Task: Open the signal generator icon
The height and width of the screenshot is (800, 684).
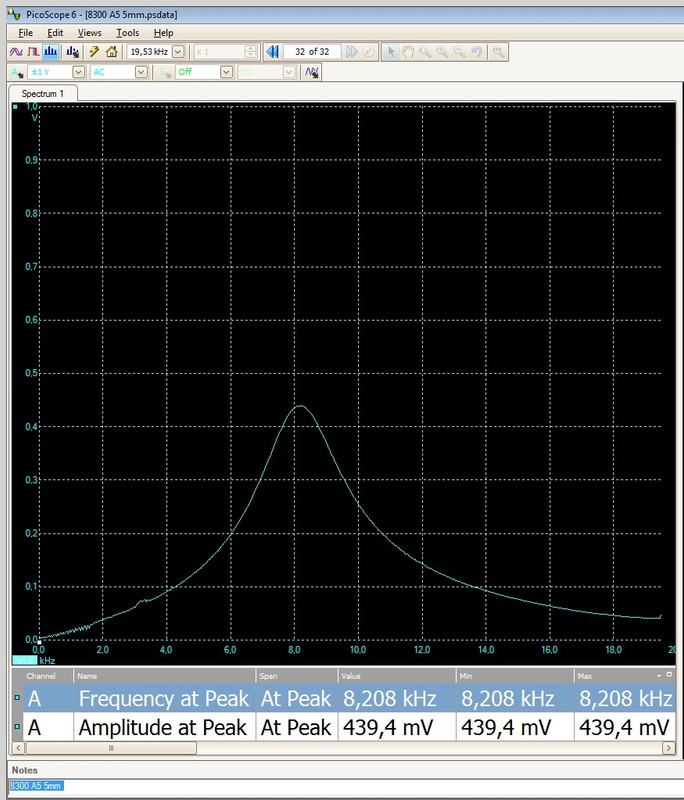Action: coord(312,72)
